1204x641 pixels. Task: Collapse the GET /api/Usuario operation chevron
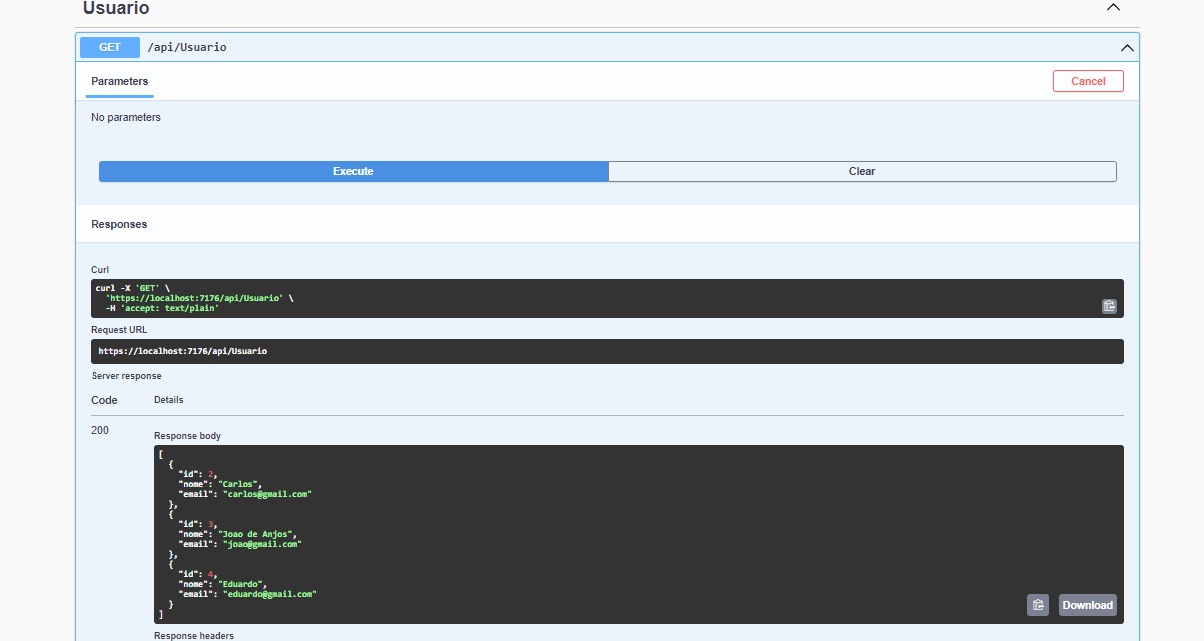click(x=1127, y=47)
